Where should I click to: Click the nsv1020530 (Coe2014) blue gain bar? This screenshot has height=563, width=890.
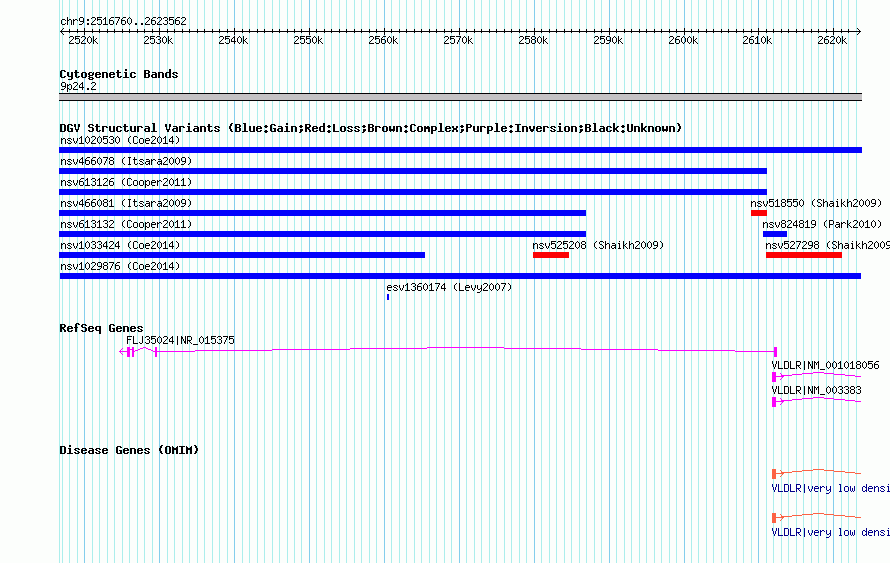pos(460,150)
